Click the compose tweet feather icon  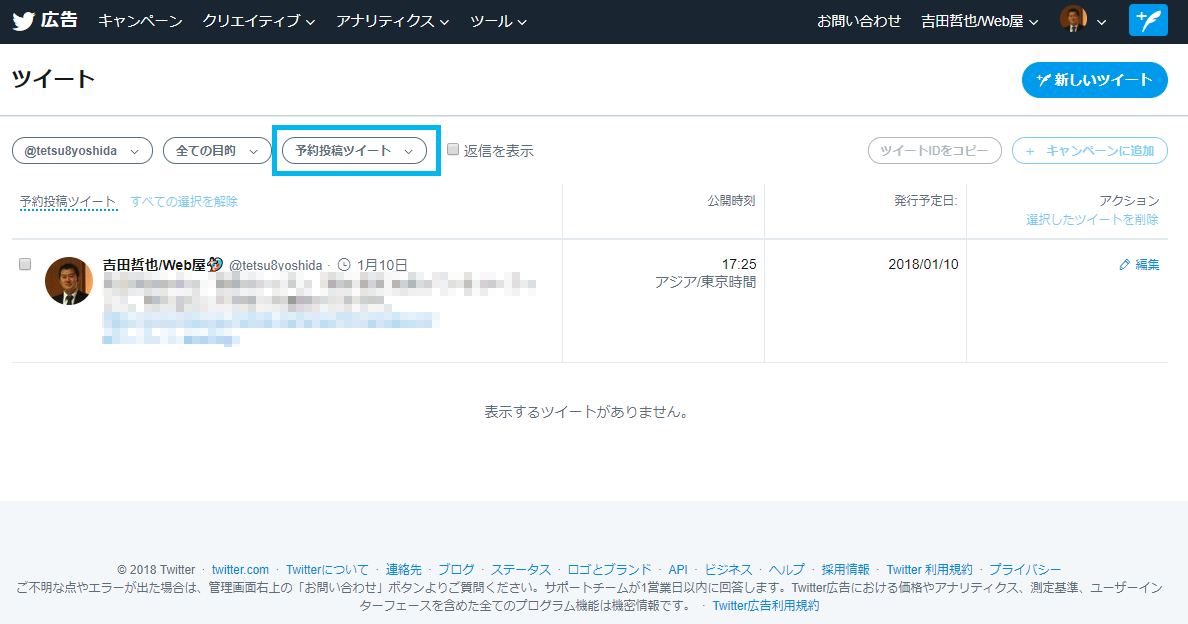(x=1148, y=21)
